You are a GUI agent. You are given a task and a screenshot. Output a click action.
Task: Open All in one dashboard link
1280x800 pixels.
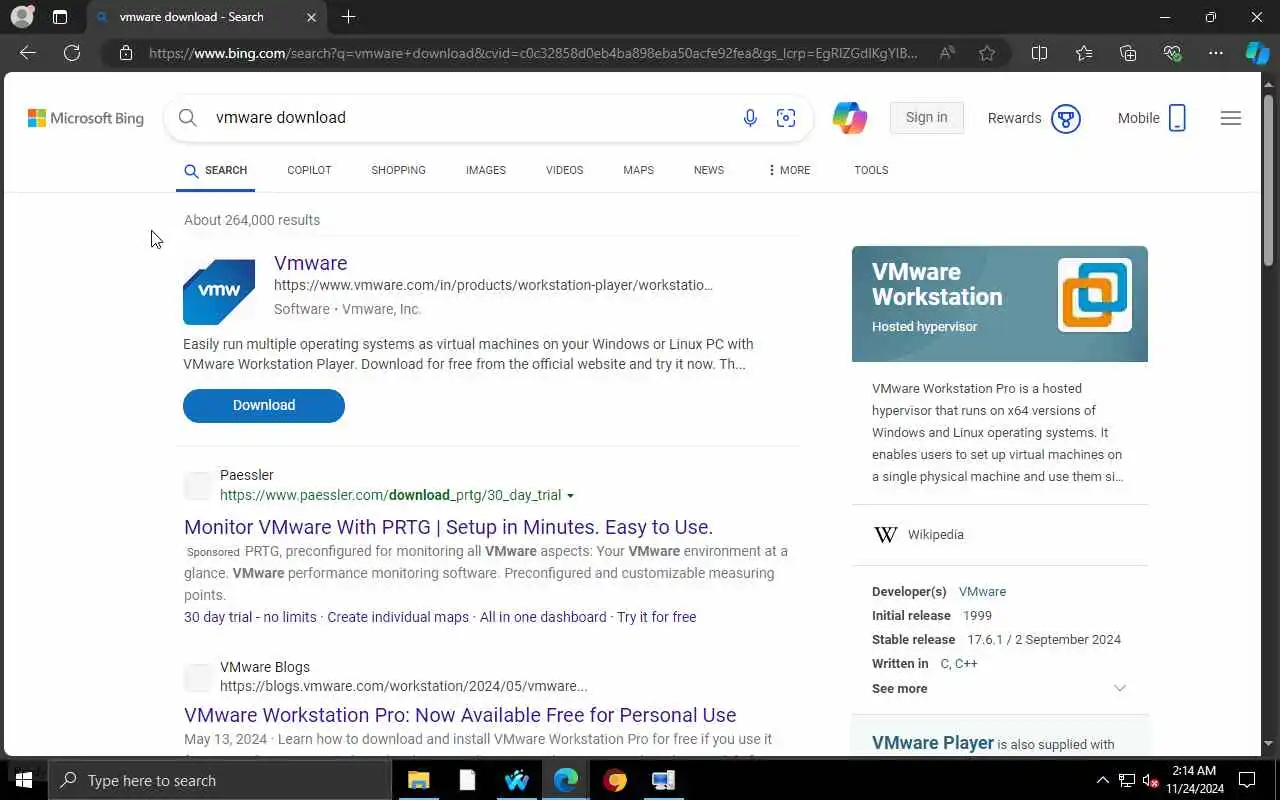click(543, 617)
